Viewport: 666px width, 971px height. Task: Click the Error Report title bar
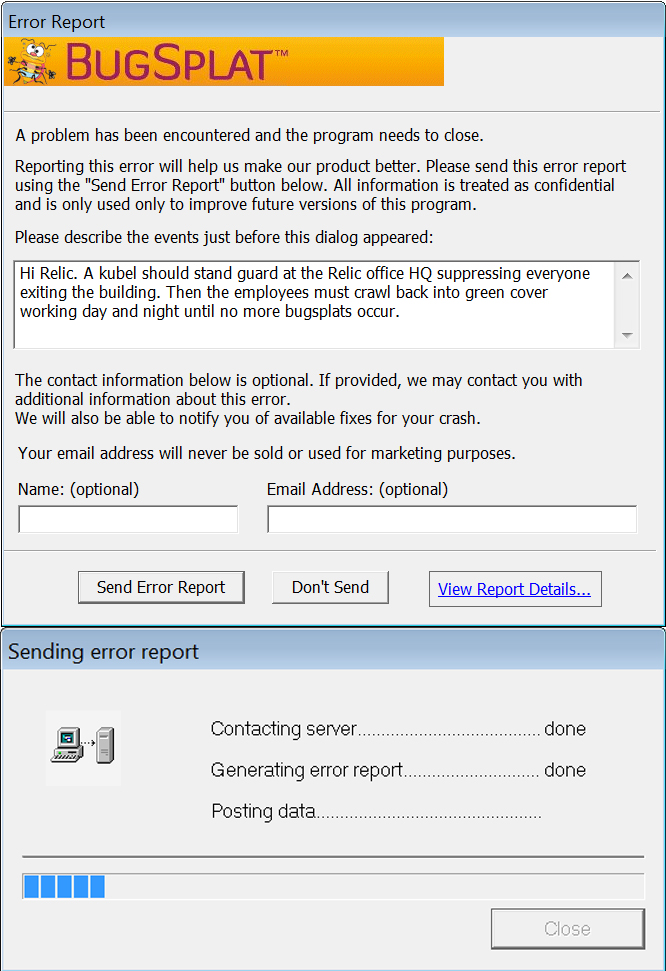[333, 22]
